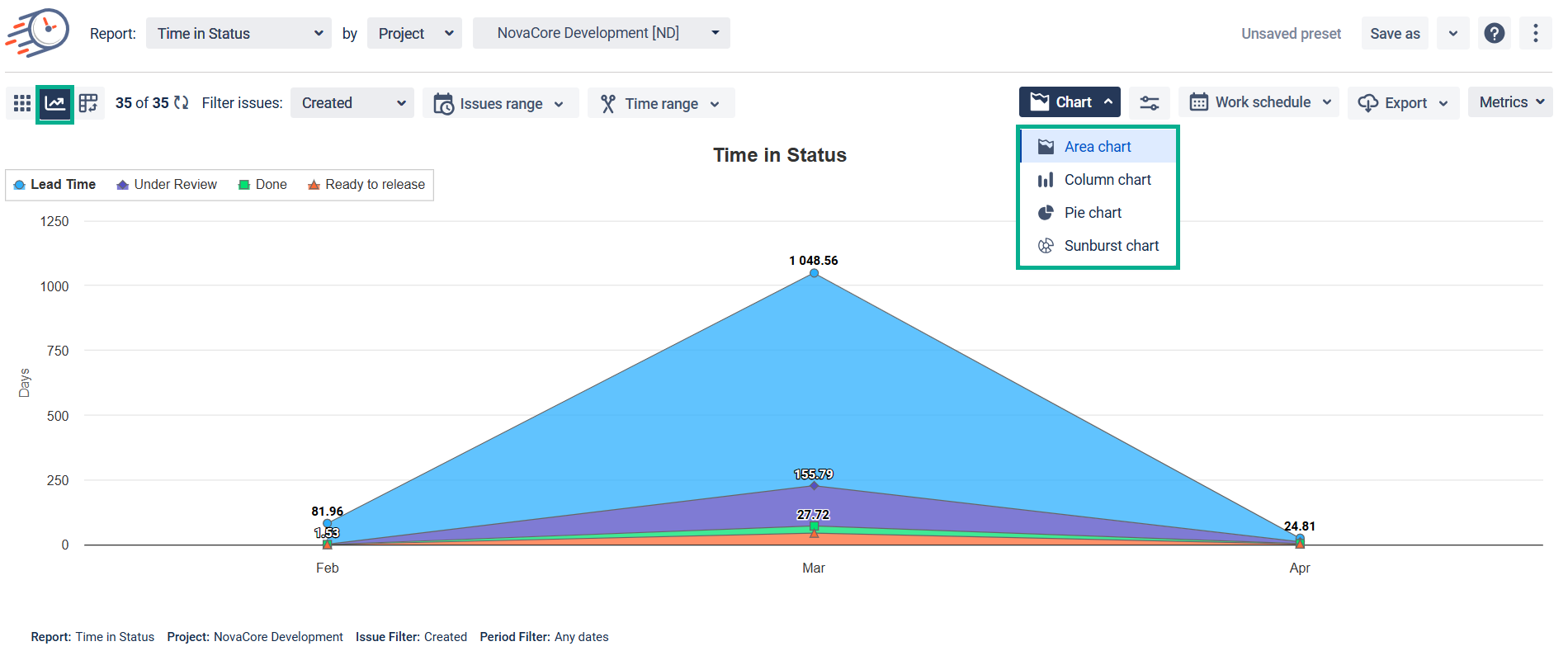Screen dimensions: 1568x651
Task: Expand the Report type dropdown
Action: (239, 33)
